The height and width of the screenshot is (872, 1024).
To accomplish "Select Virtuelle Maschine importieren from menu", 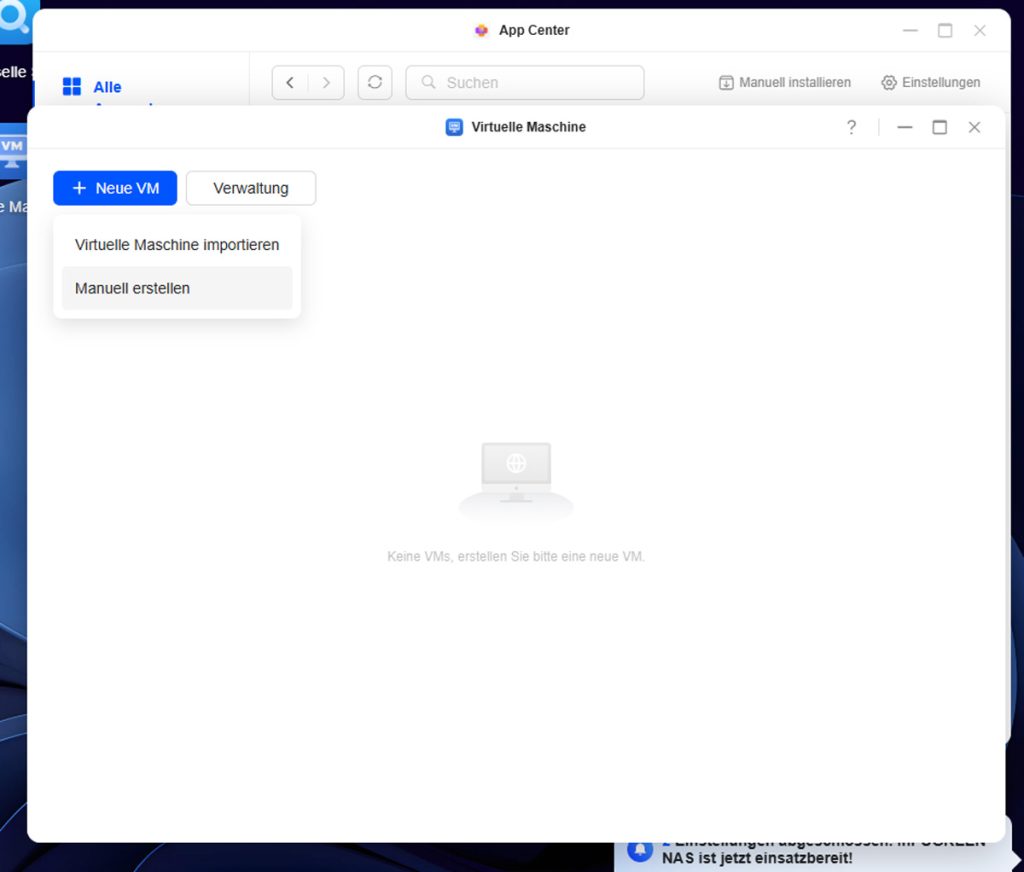I will pos(177,244).
